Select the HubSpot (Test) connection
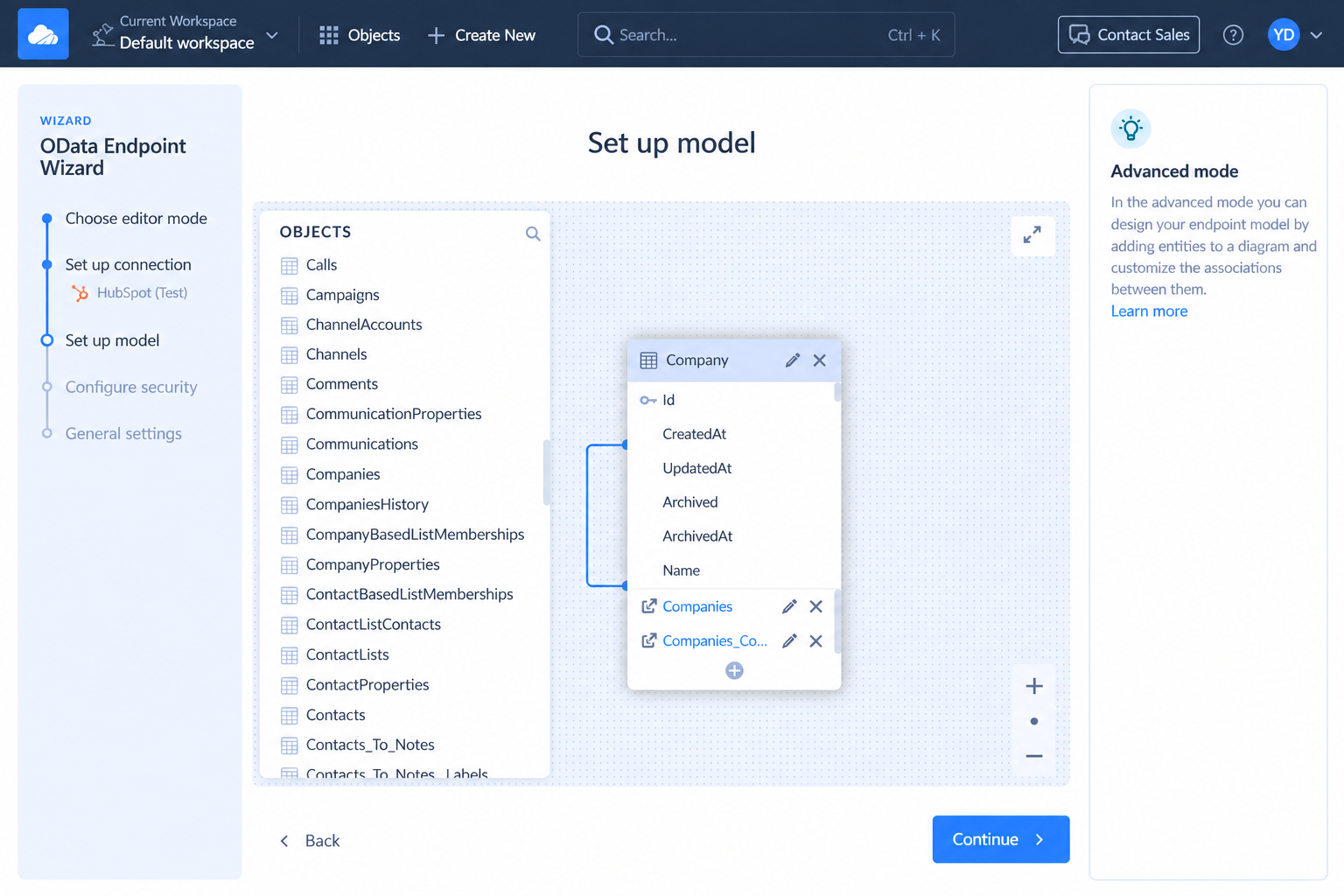 (x=129, y=293)
